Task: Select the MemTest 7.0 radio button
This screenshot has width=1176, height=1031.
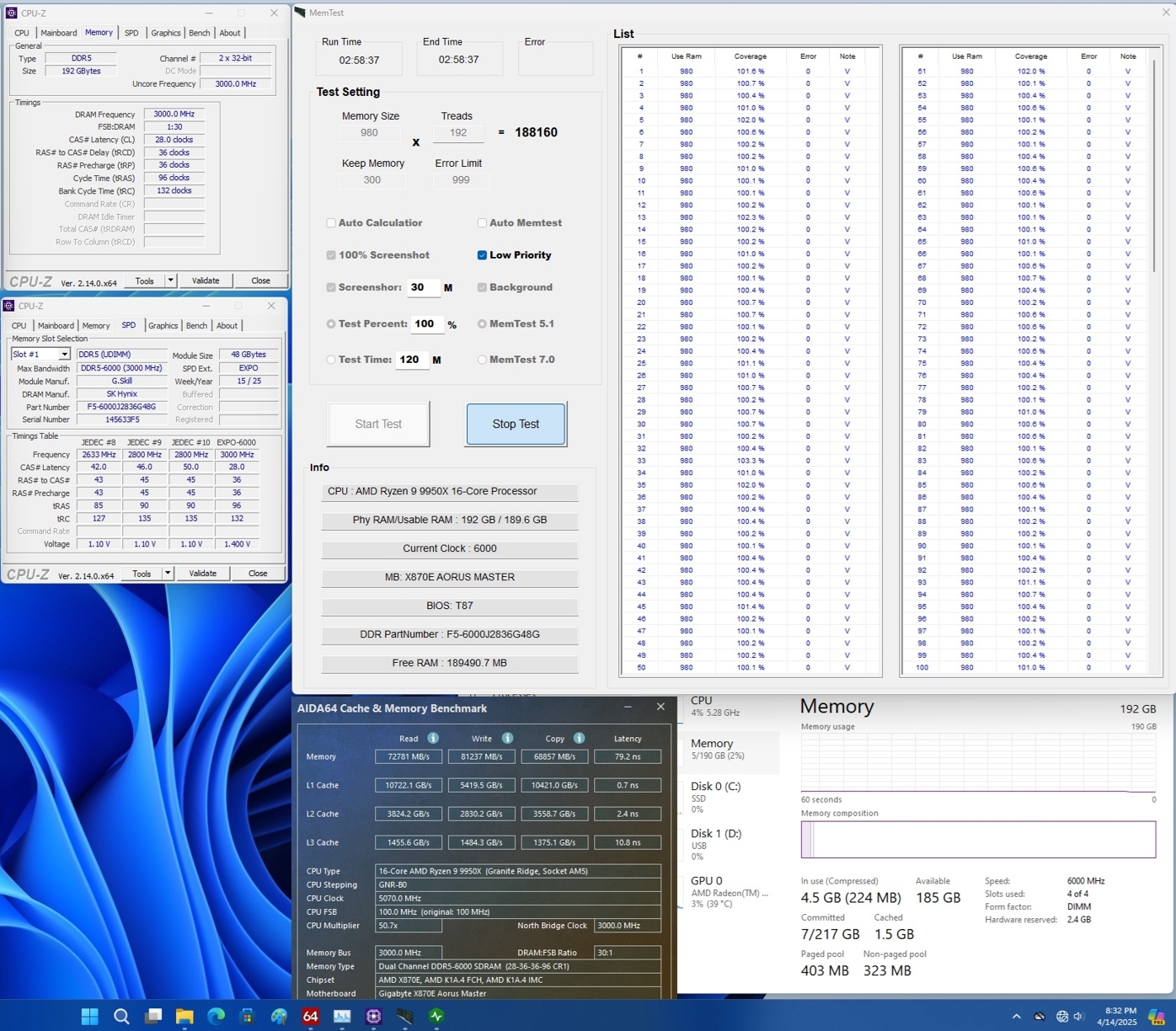Action: [482, 360]
